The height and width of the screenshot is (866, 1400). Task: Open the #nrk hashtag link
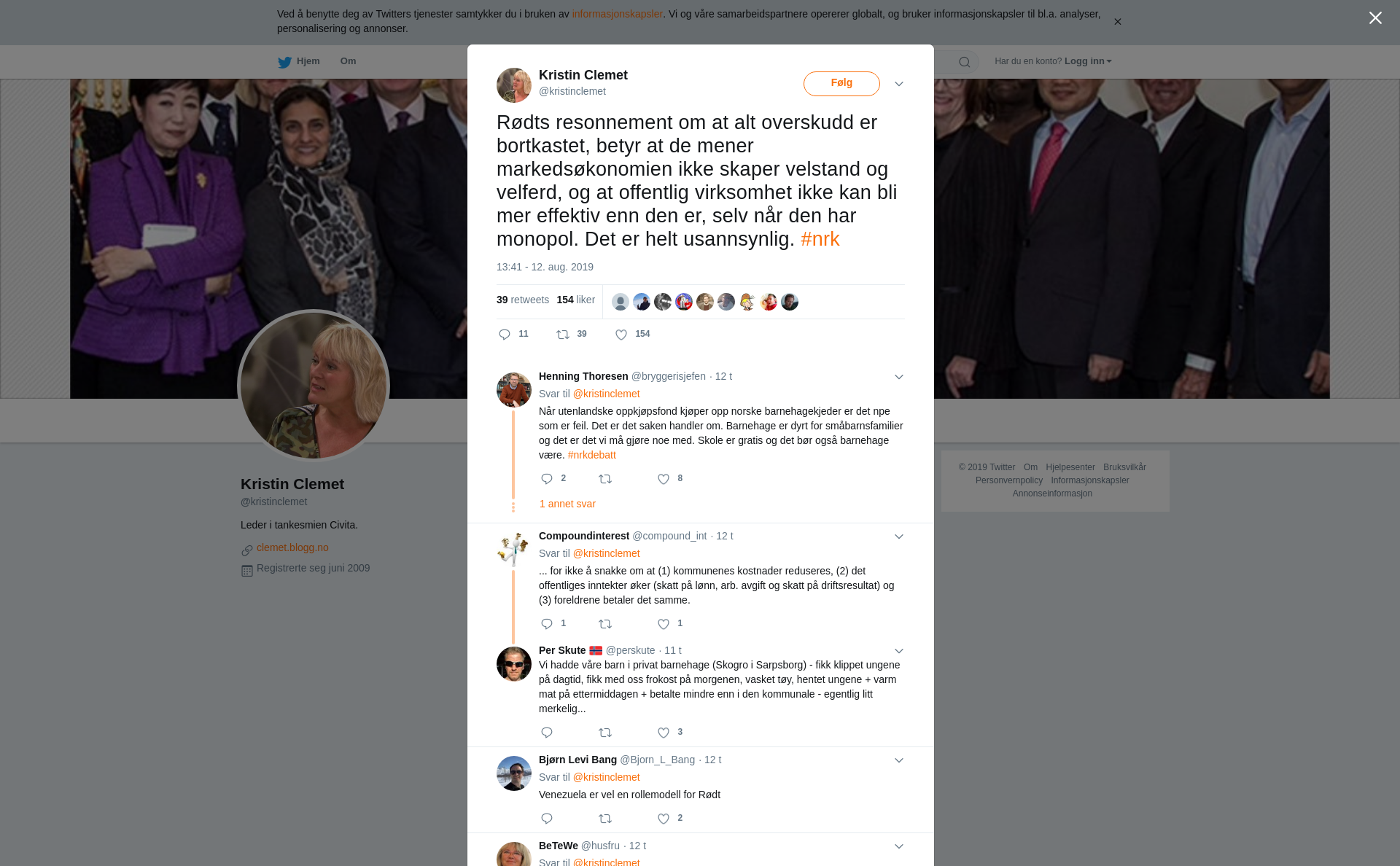[820, 239]
